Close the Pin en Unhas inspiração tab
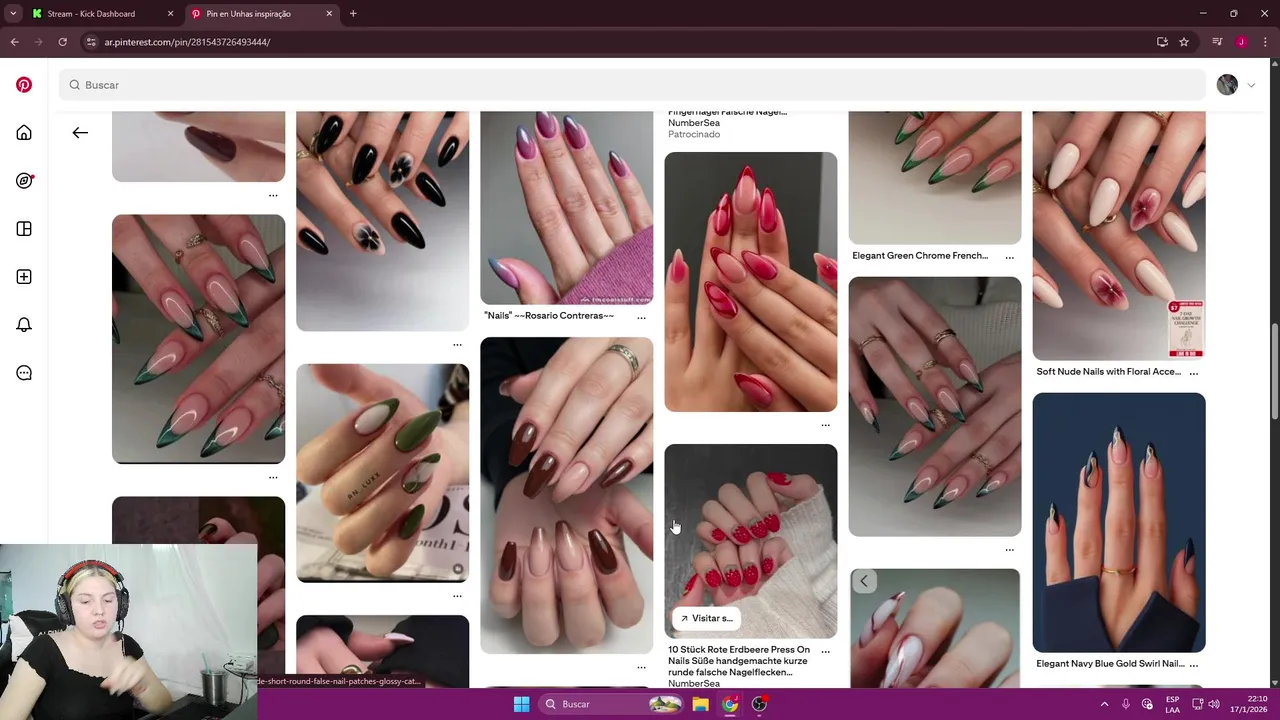 [x=329, y=14]
